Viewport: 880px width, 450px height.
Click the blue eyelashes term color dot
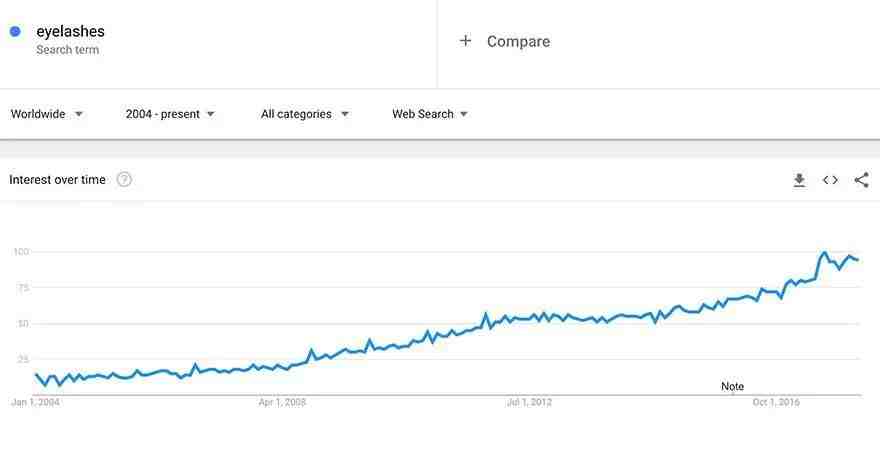[15, 31]
